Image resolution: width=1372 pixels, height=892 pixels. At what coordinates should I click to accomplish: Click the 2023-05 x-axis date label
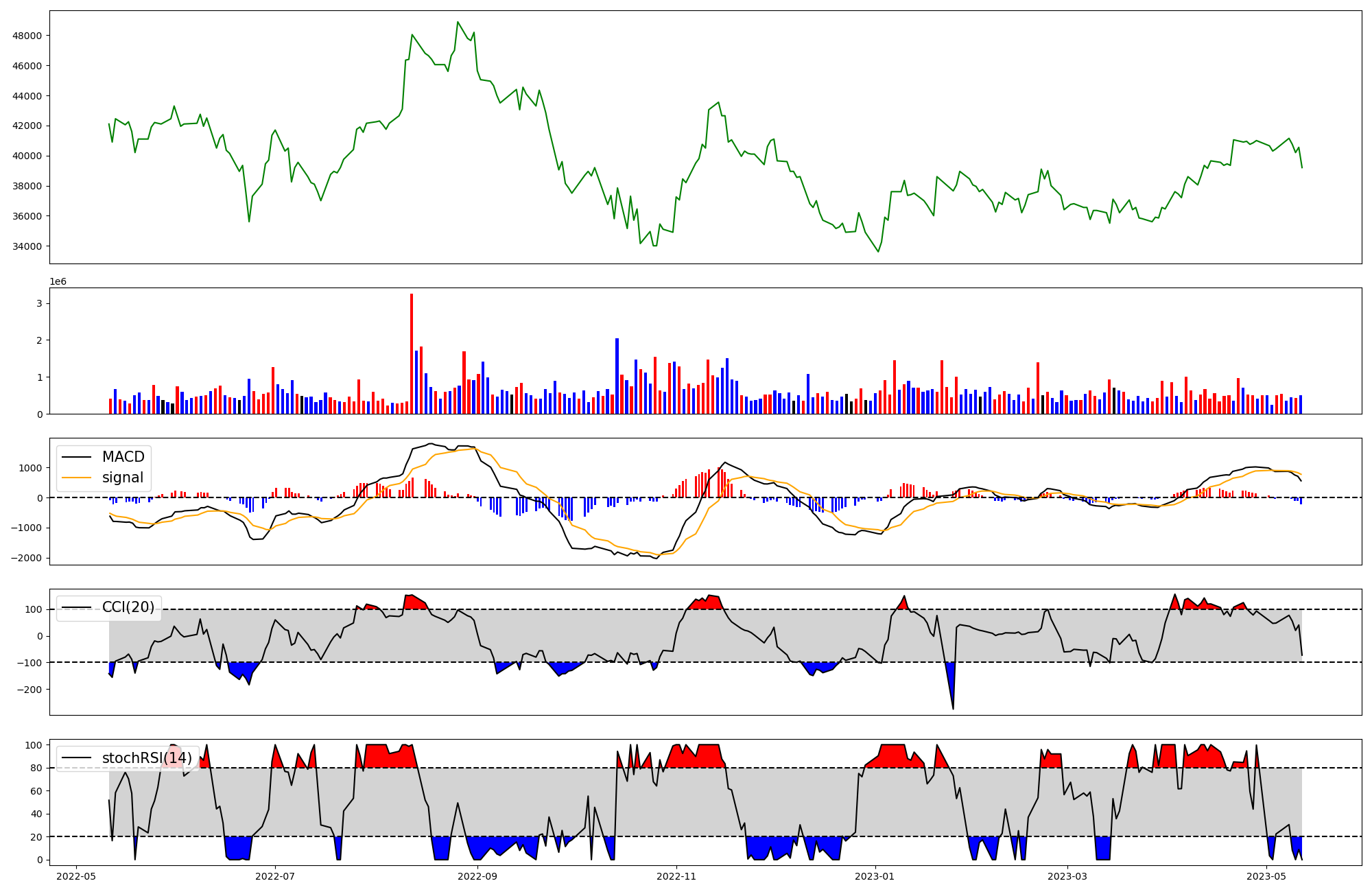(1266, 876)
